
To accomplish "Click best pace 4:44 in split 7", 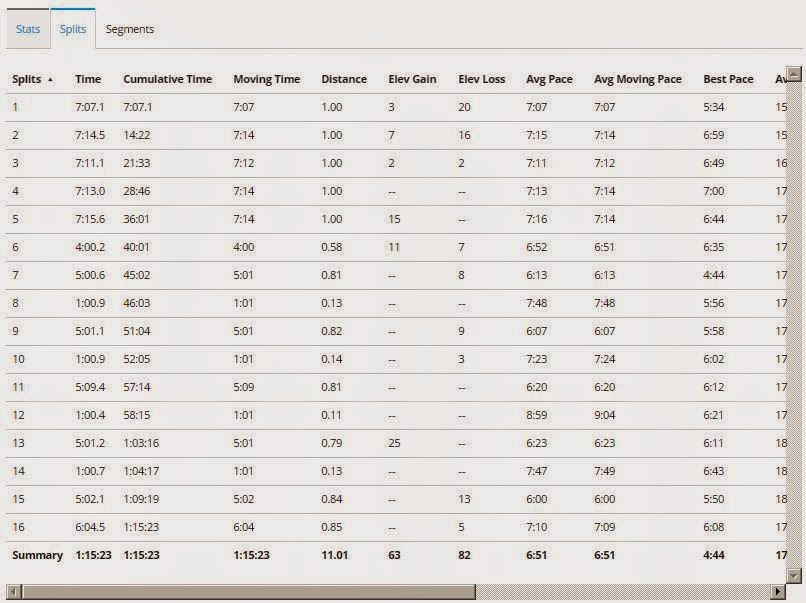I will point(713,275).
